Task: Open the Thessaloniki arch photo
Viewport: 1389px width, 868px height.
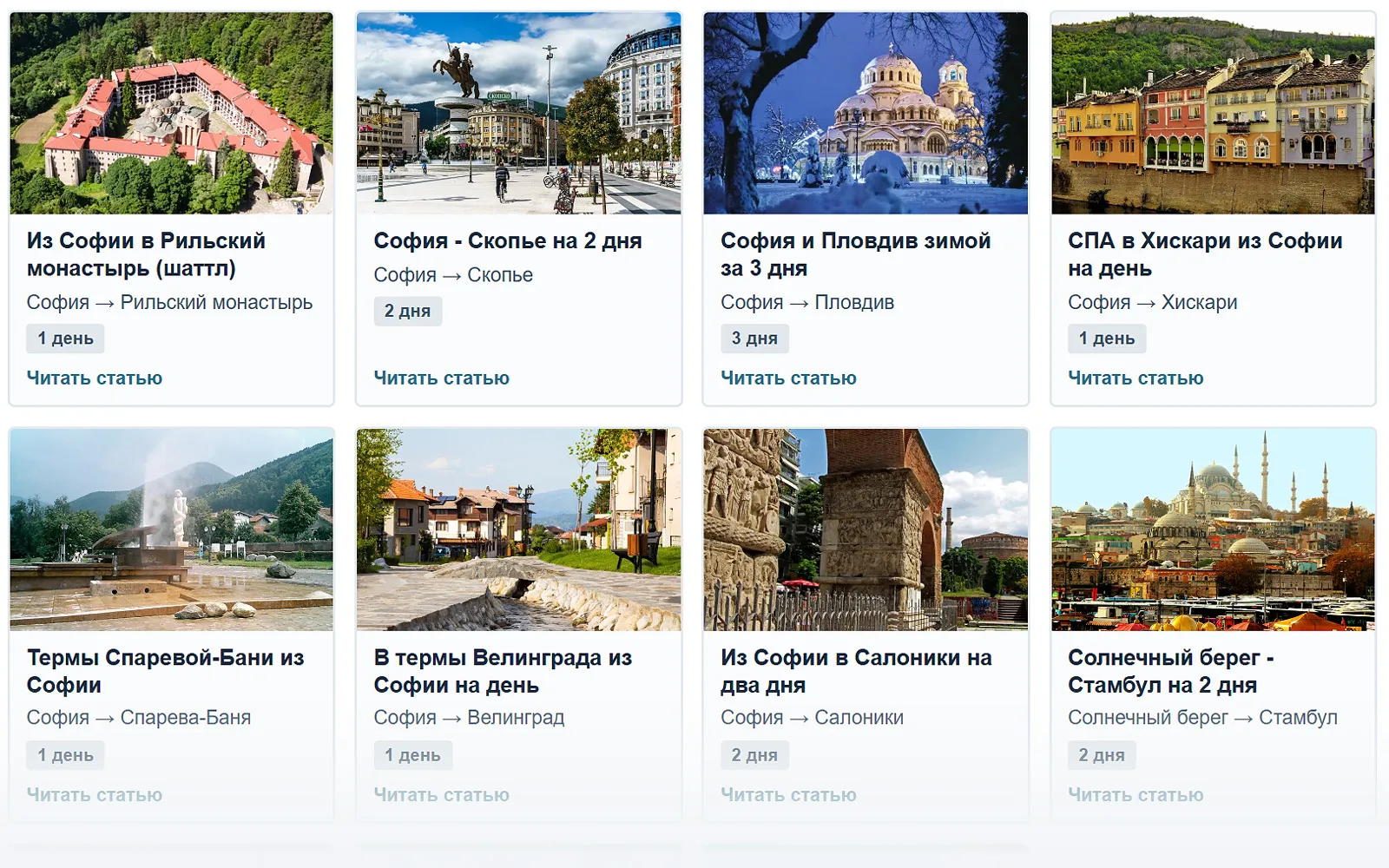Action: click(x=866, y=529)
